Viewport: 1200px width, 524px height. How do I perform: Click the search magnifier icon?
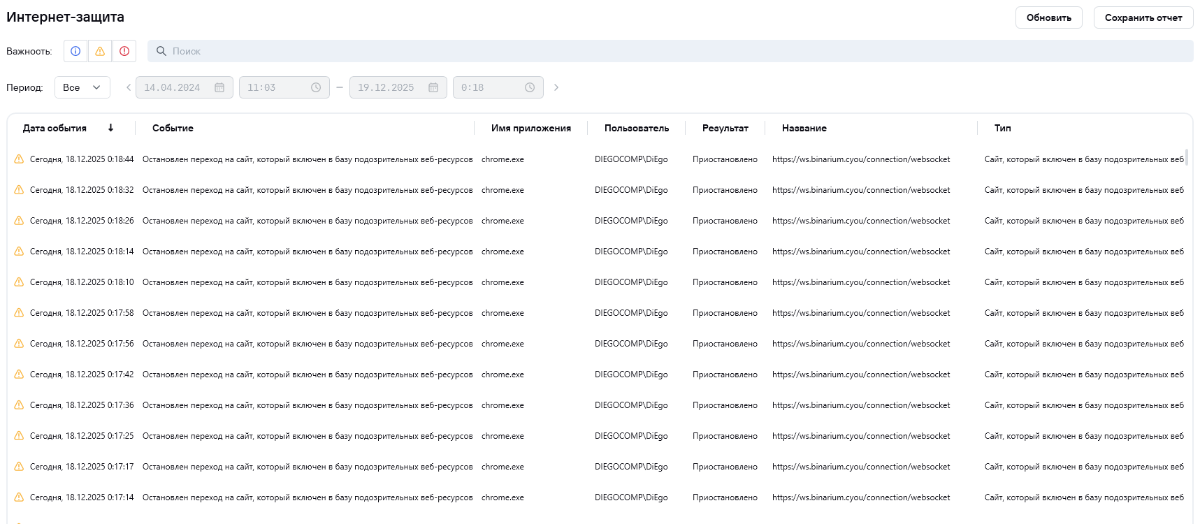[161, 51]
